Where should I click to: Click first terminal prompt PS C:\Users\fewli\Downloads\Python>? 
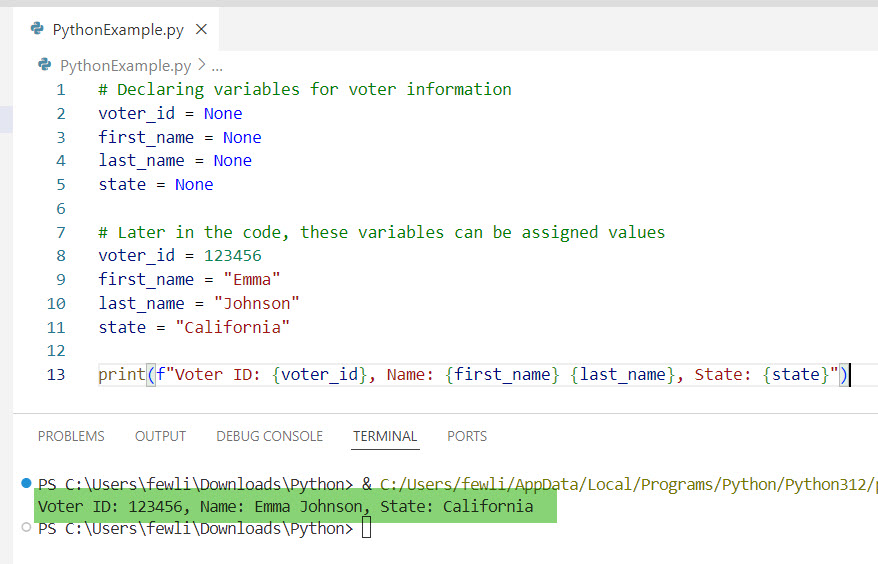(195, 484)
